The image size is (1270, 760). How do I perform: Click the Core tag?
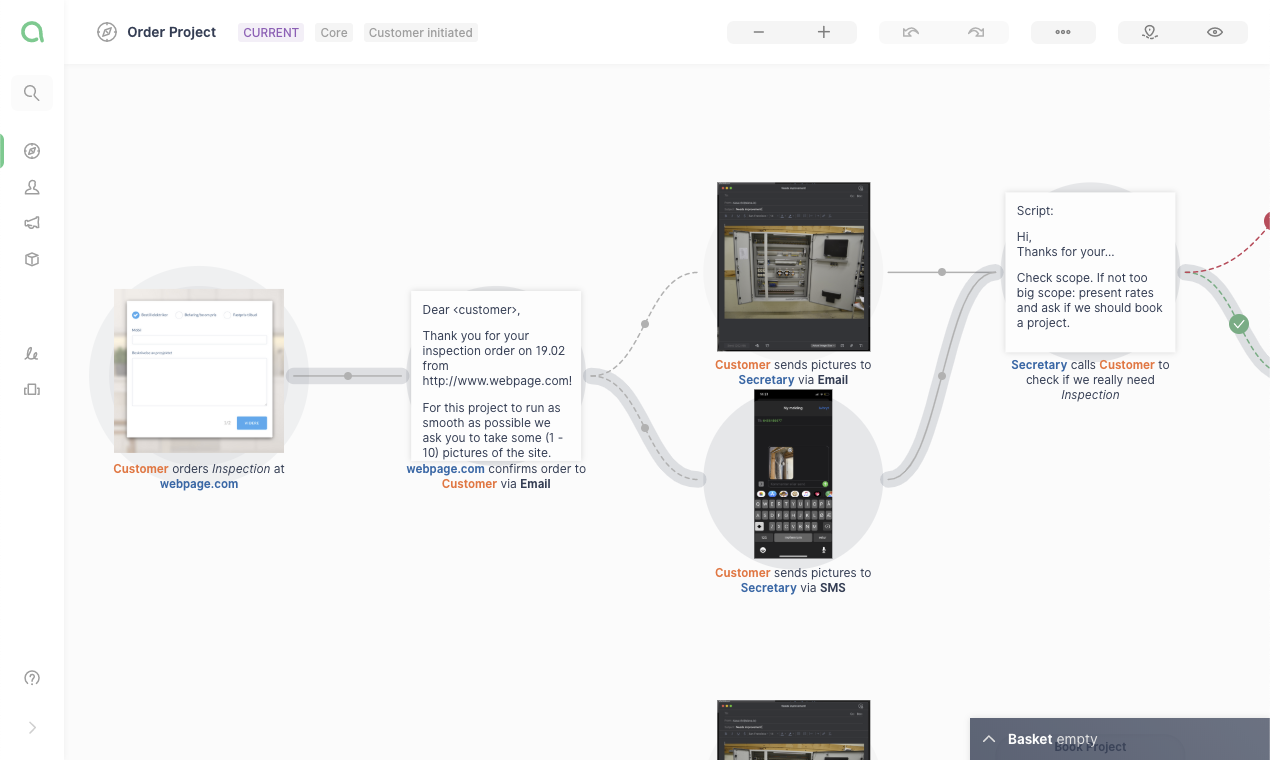coord(334,33)
